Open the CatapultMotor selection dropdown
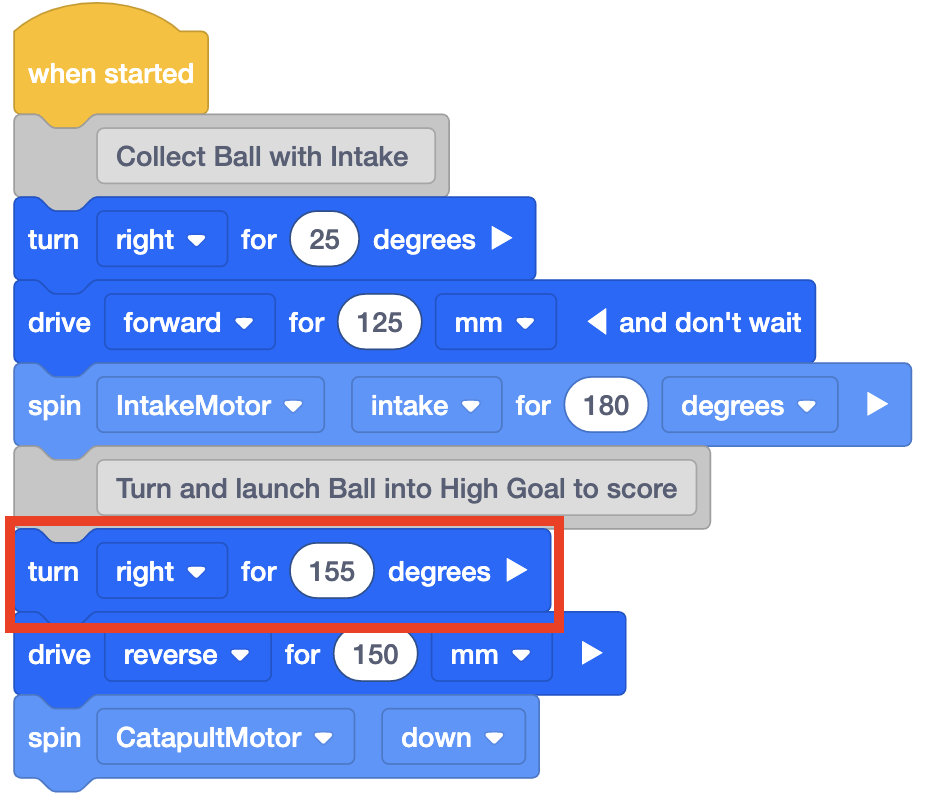928x800 pixels. (x=225, y=737)
